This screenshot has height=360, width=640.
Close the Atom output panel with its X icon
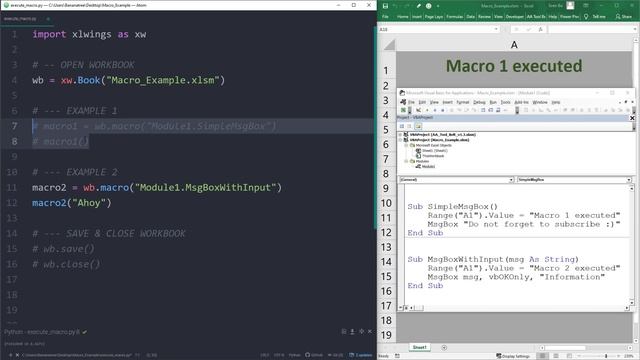tap(370, 331)
